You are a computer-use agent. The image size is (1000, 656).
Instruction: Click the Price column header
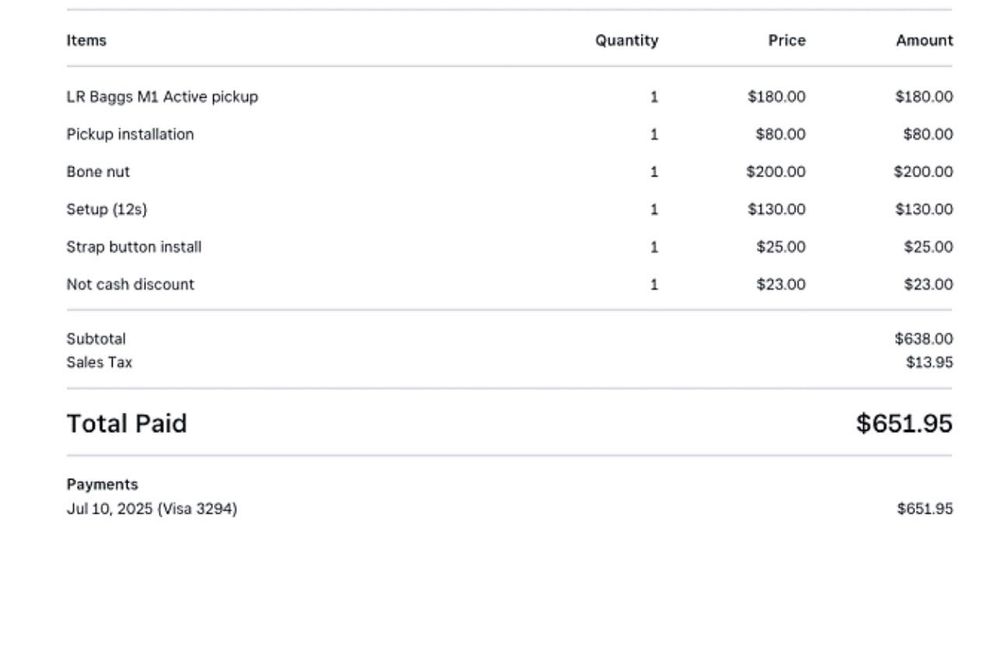786,41
